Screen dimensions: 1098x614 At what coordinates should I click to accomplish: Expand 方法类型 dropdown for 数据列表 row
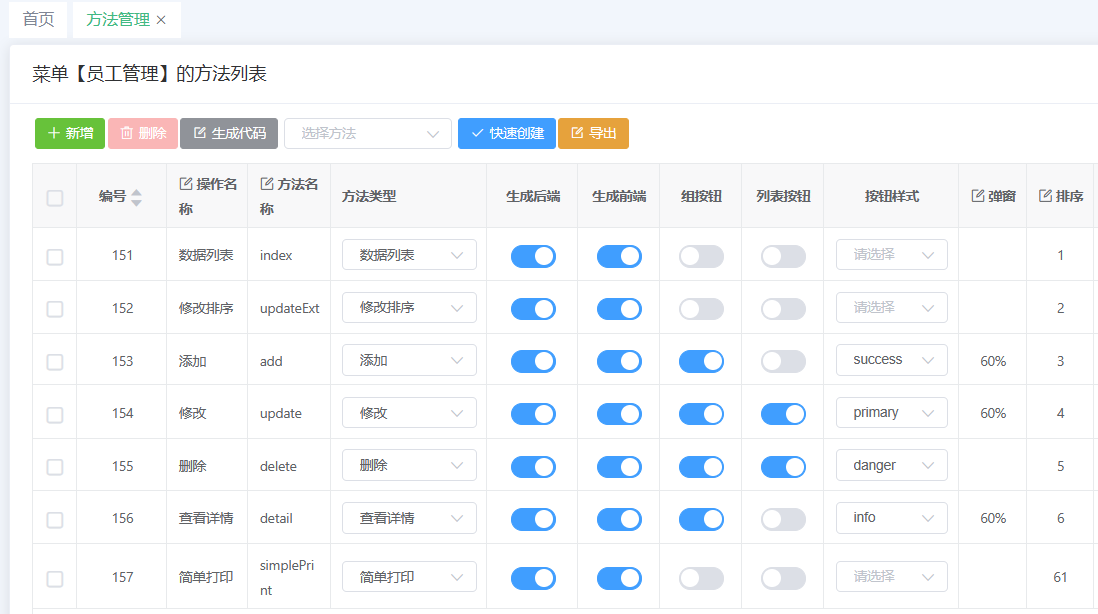point(409,256)
